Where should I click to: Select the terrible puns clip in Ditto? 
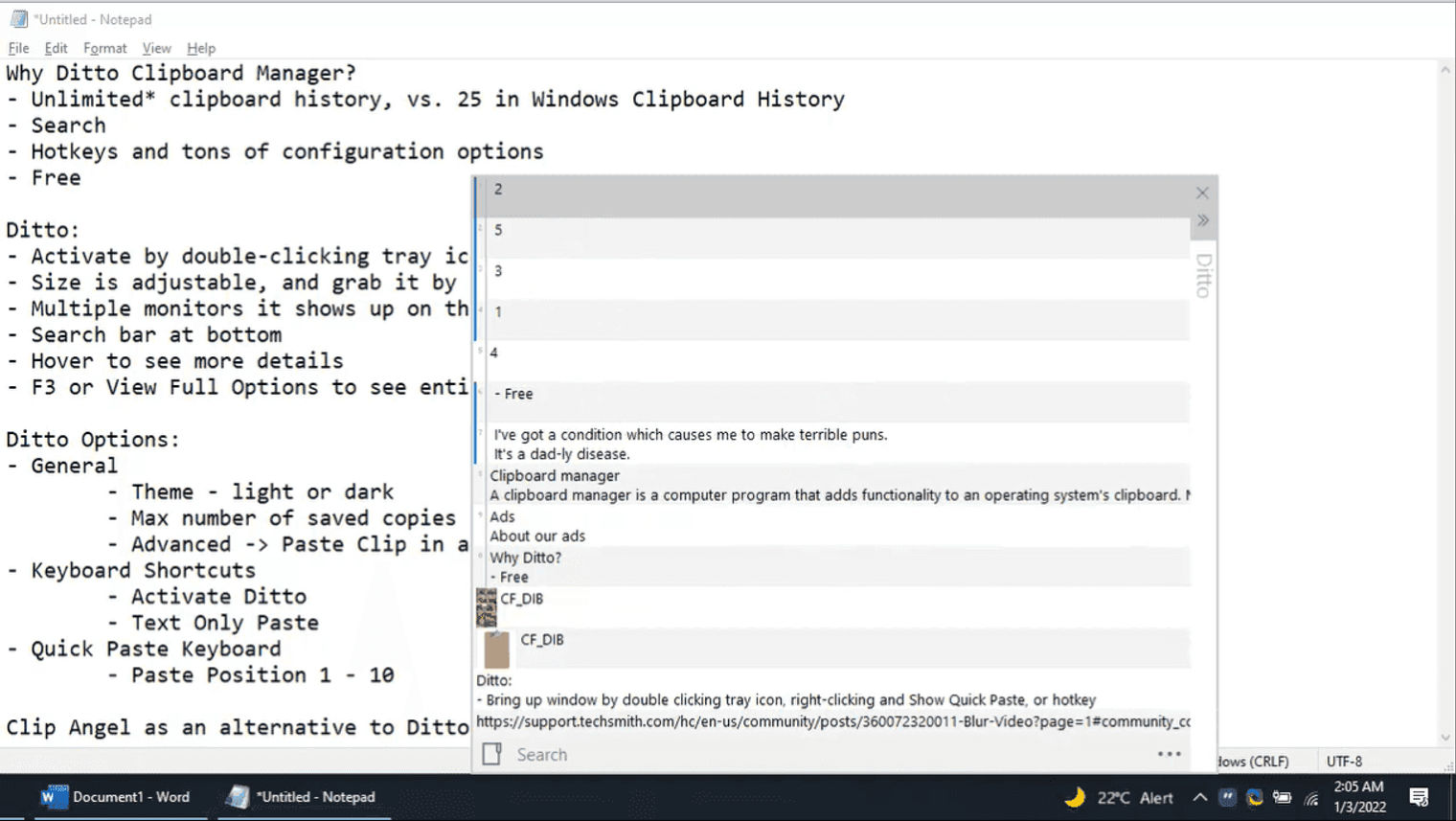coord(833,444)
